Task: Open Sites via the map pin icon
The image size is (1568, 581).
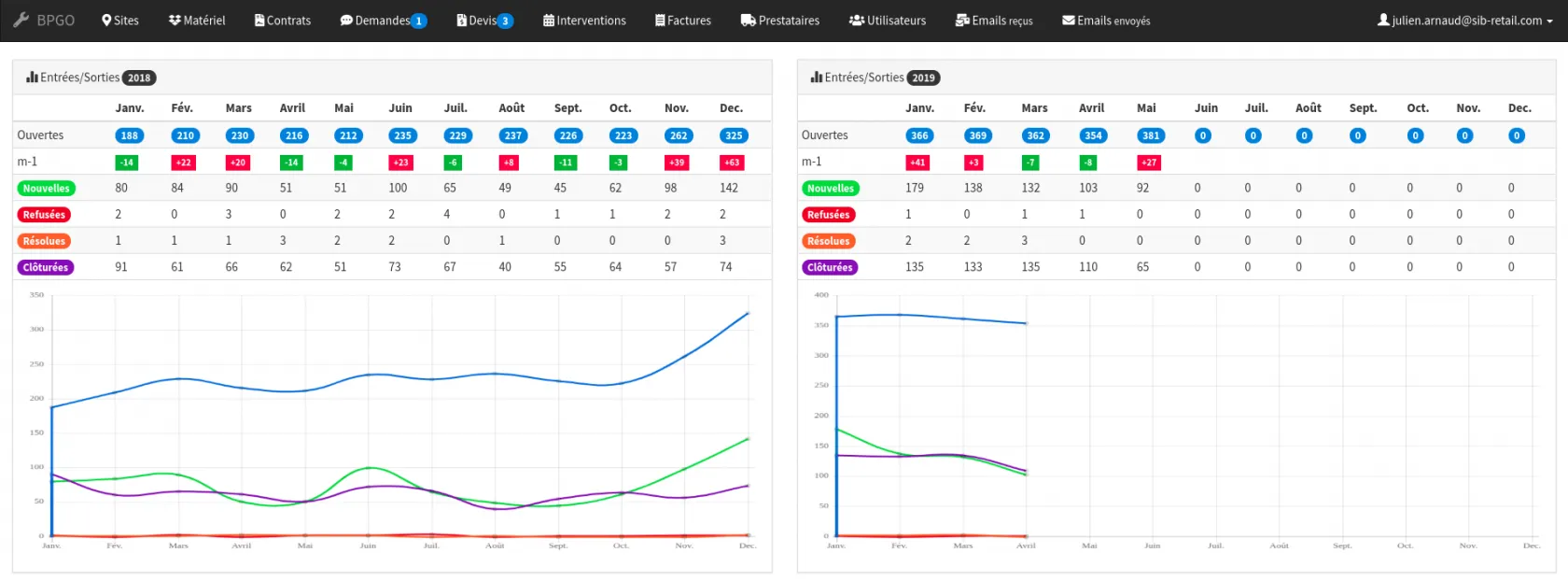Action: (x=106, y=21)
